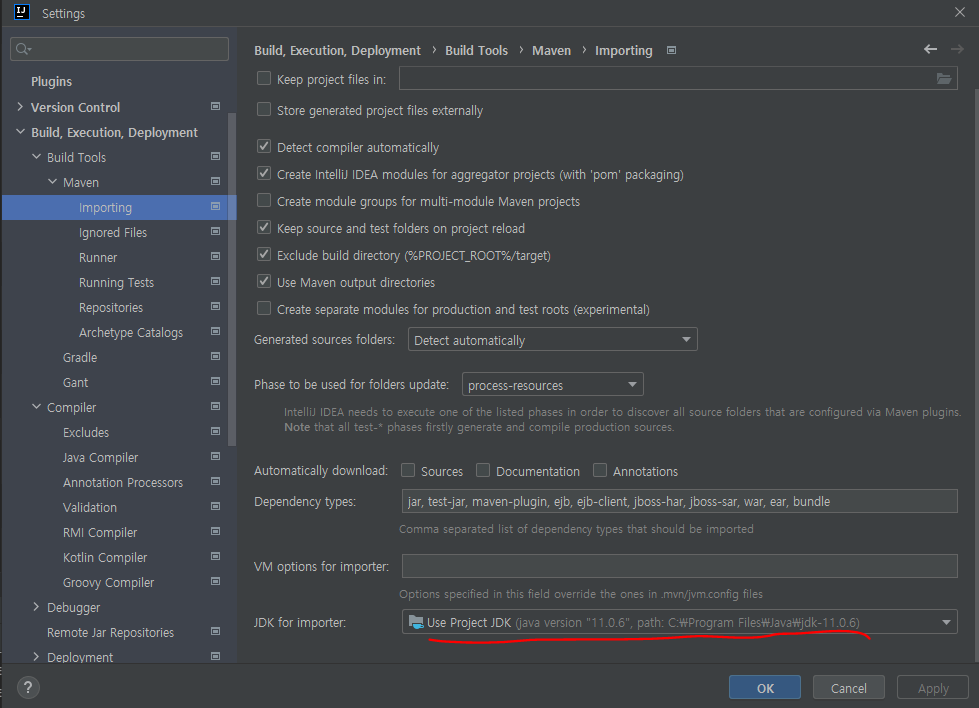
Task: Click project-level icon beside Gant
Action: (x=215, y=381)
